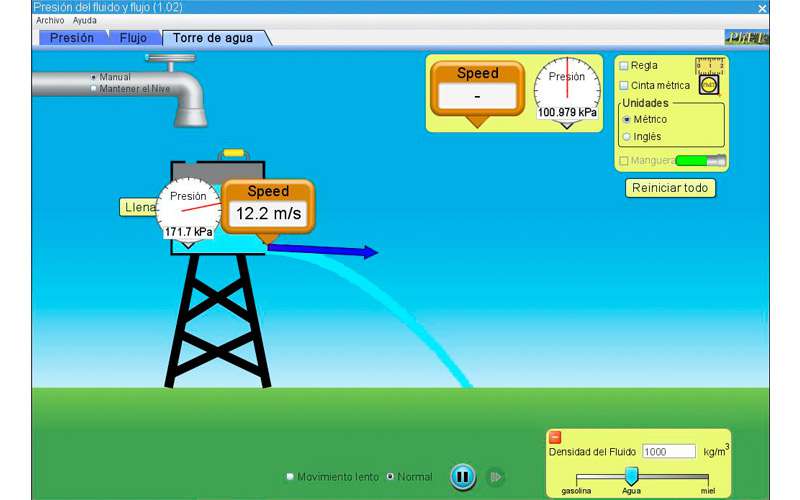Click the tape measure icon
This screenshot has width=800, height=500.
[x=709, y=86]
